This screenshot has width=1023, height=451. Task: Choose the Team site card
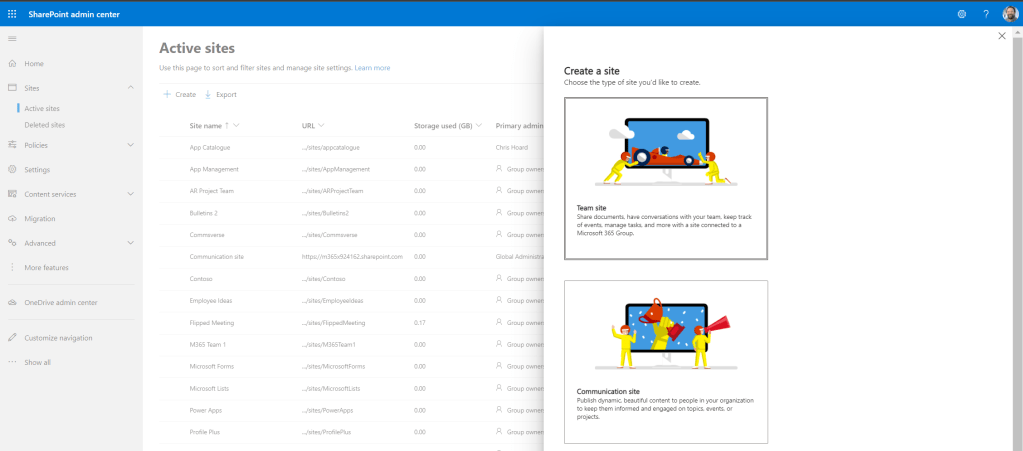point(665,178)
